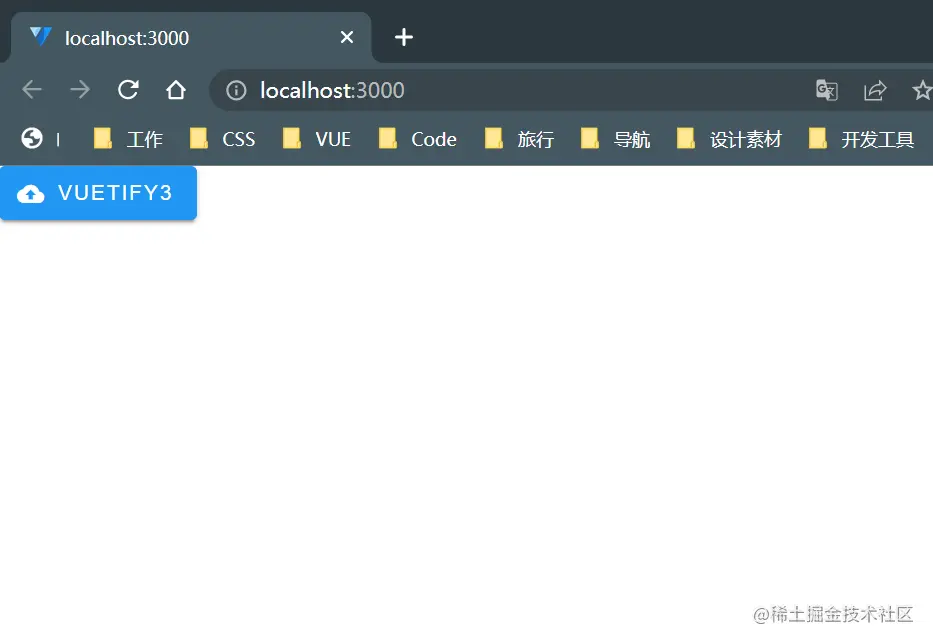Viewport: 933px width, 644px height.
Task: Click the home icon
Action: coord(175,90)
